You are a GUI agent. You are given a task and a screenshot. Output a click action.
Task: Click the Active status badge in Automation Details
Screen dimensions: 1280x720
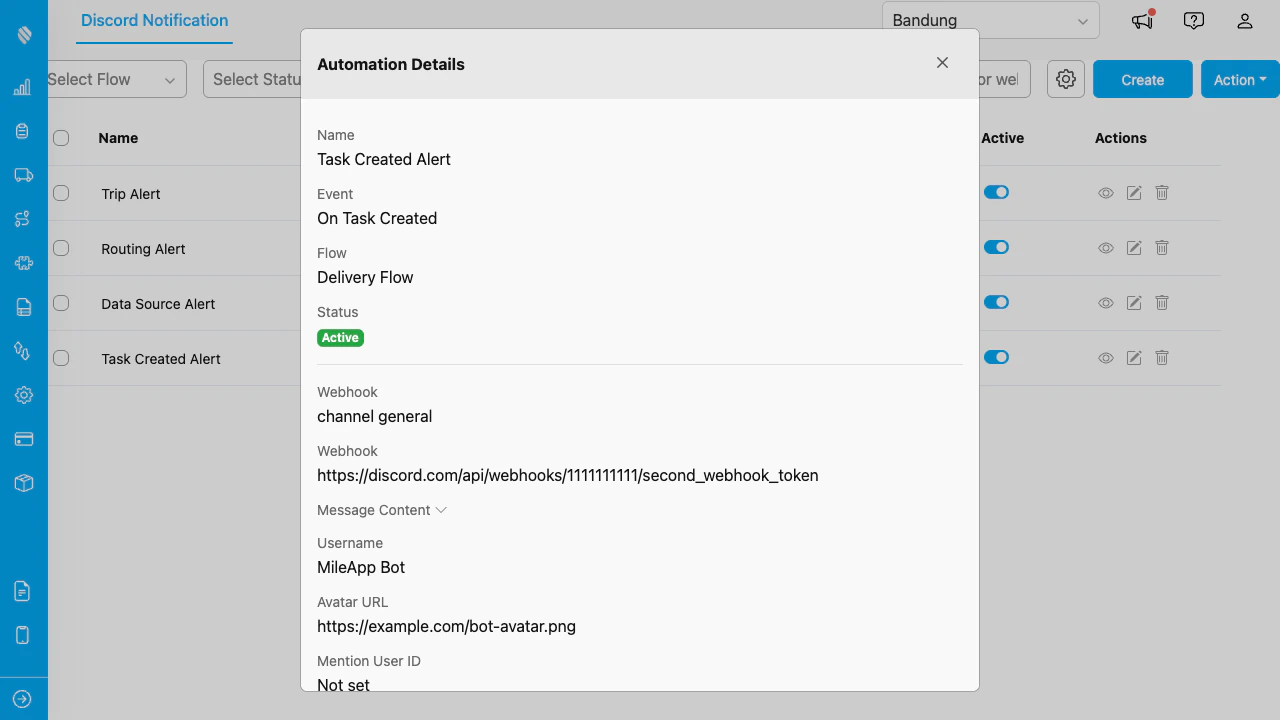(340, 337)
